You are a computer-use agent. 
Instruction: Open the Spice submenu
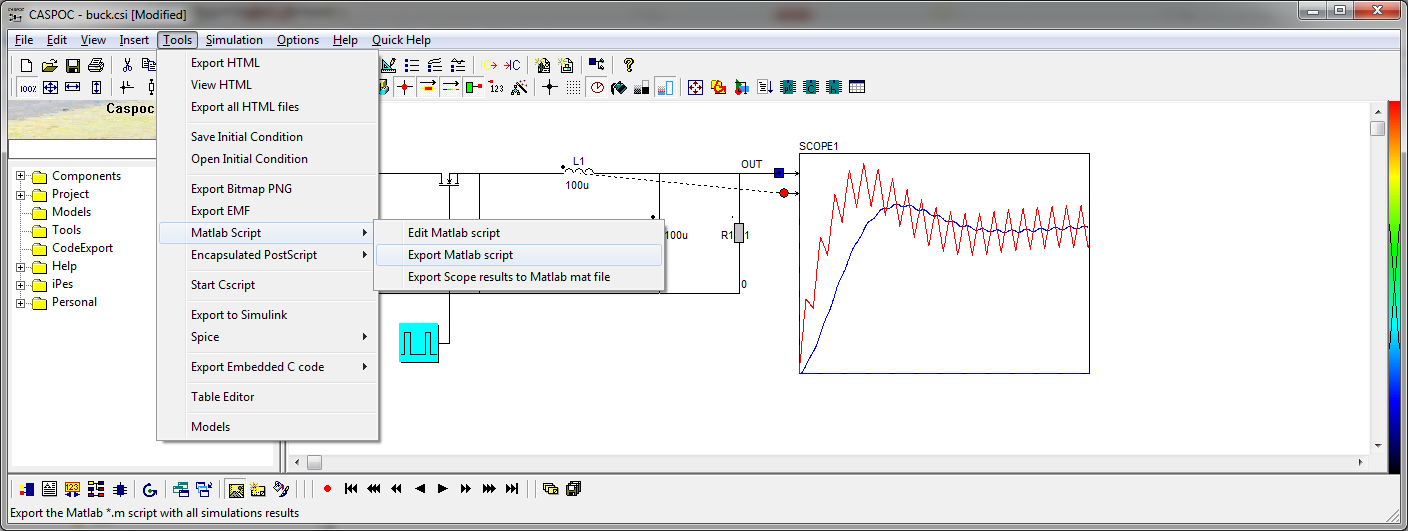[267, 337]
